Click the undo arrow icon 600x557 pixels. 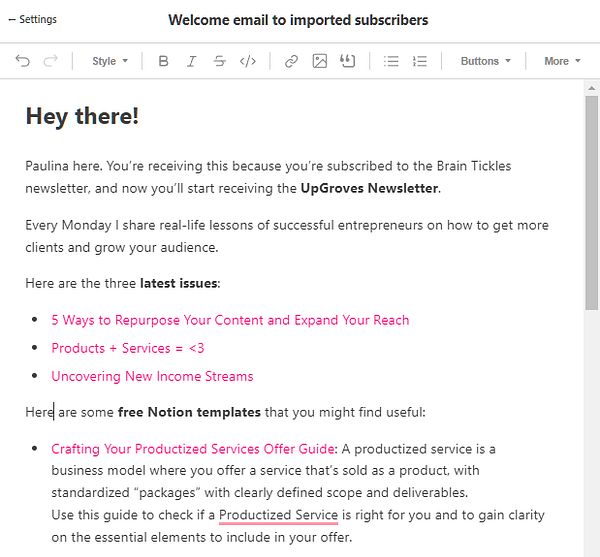point(23,61)
